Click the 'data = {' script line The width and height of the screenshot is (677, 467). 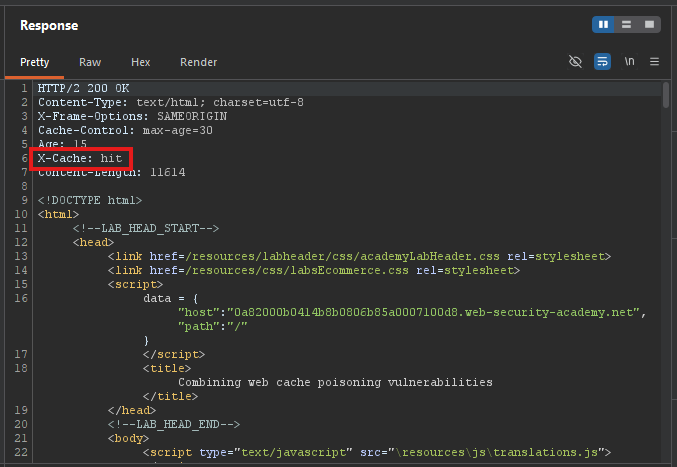tap(171, 298)
